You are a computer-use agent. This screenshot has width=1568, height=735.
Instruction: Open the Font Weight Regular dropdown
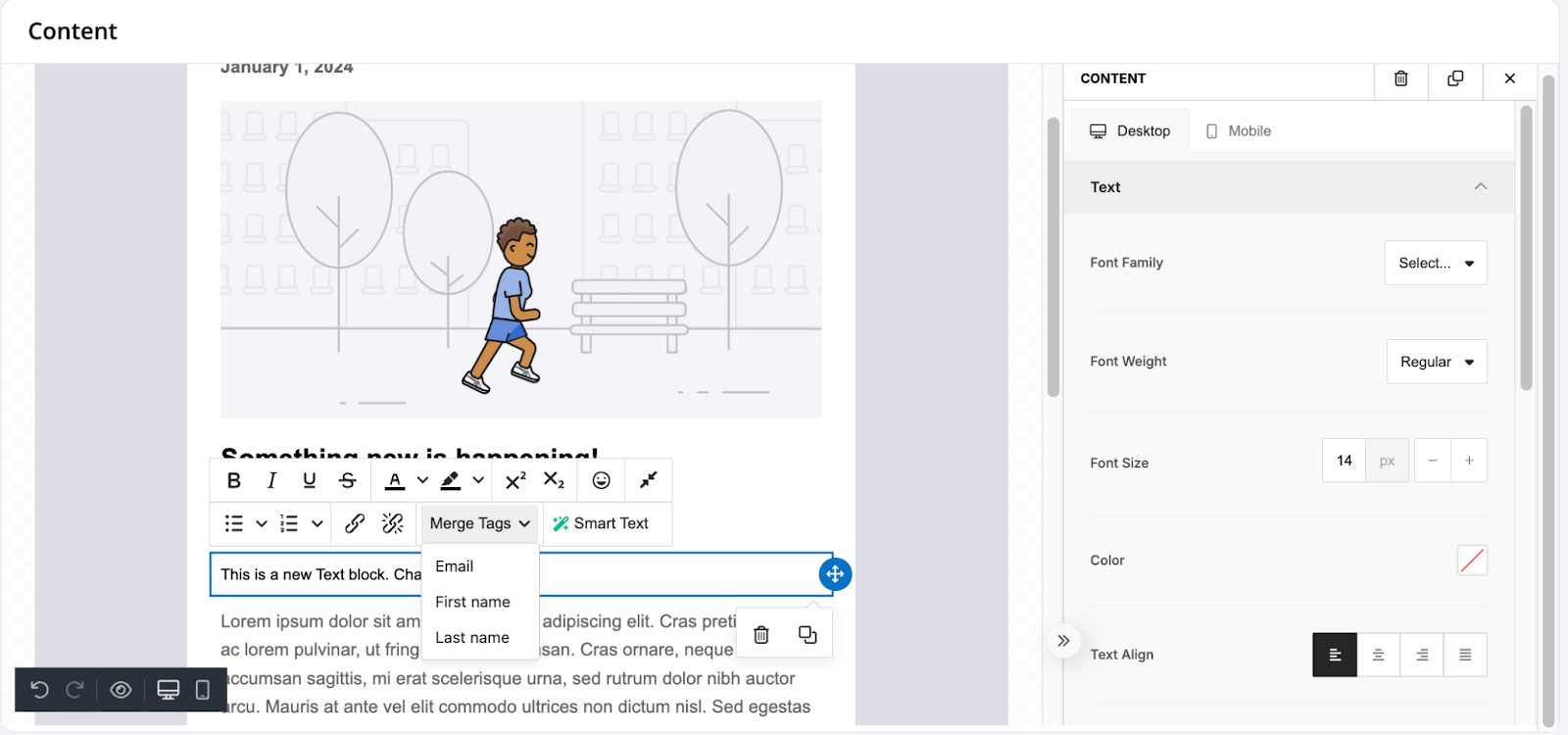tap(1436, 362)
